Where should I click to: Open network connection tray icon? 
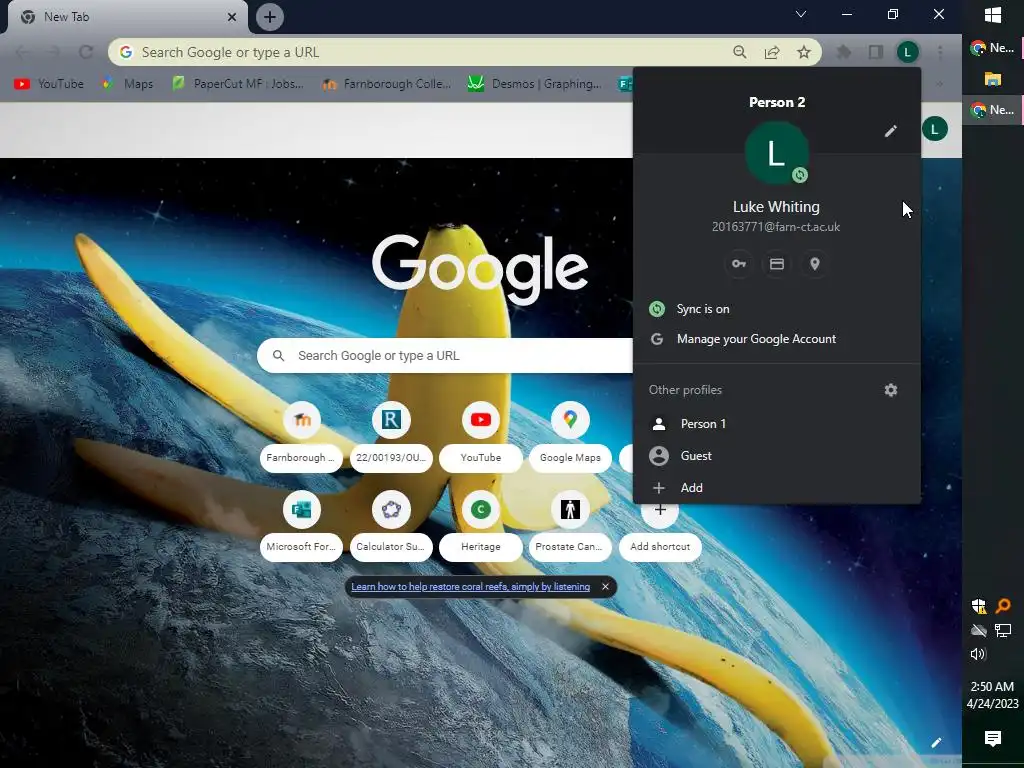pyautogui.click(x=1003, y=630)
